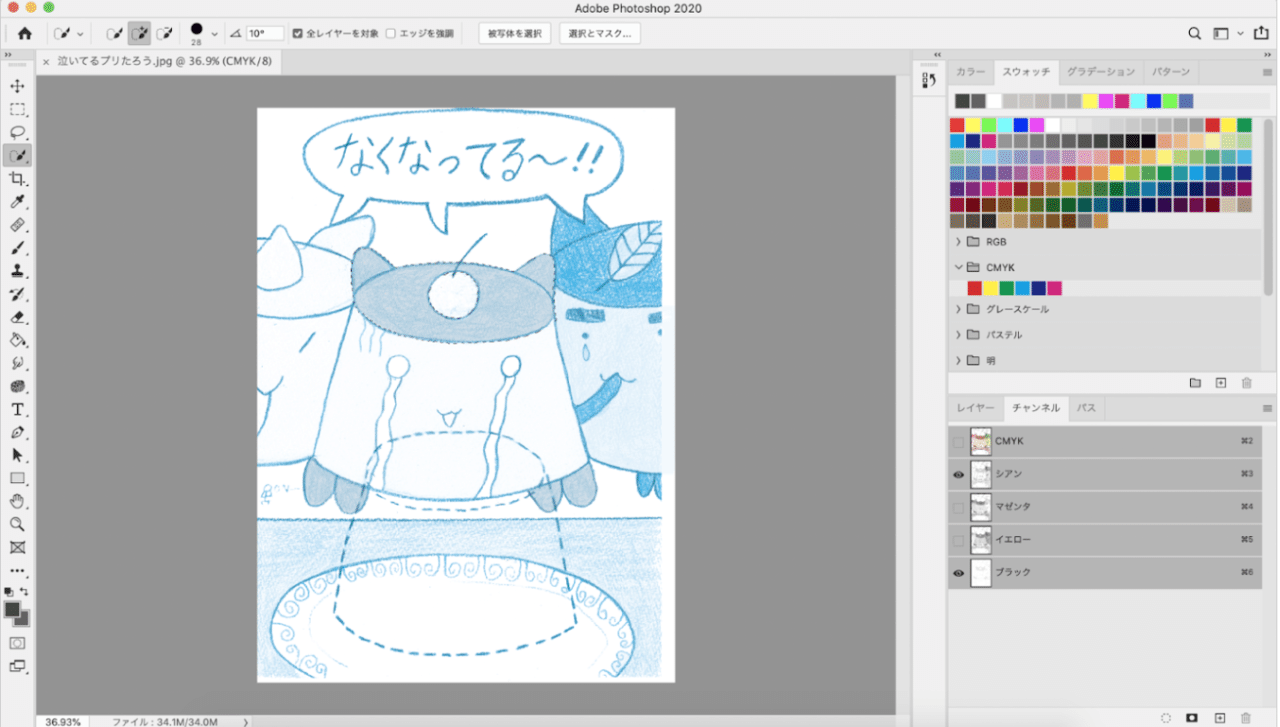Swap foreground and background colors

(24, 592)
